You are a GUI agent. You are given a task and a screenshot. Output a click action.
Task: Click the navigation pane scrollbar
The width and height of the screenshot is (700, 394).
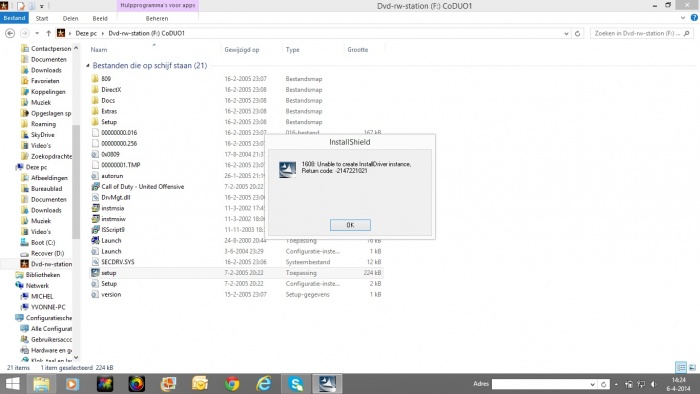point(76,182)
